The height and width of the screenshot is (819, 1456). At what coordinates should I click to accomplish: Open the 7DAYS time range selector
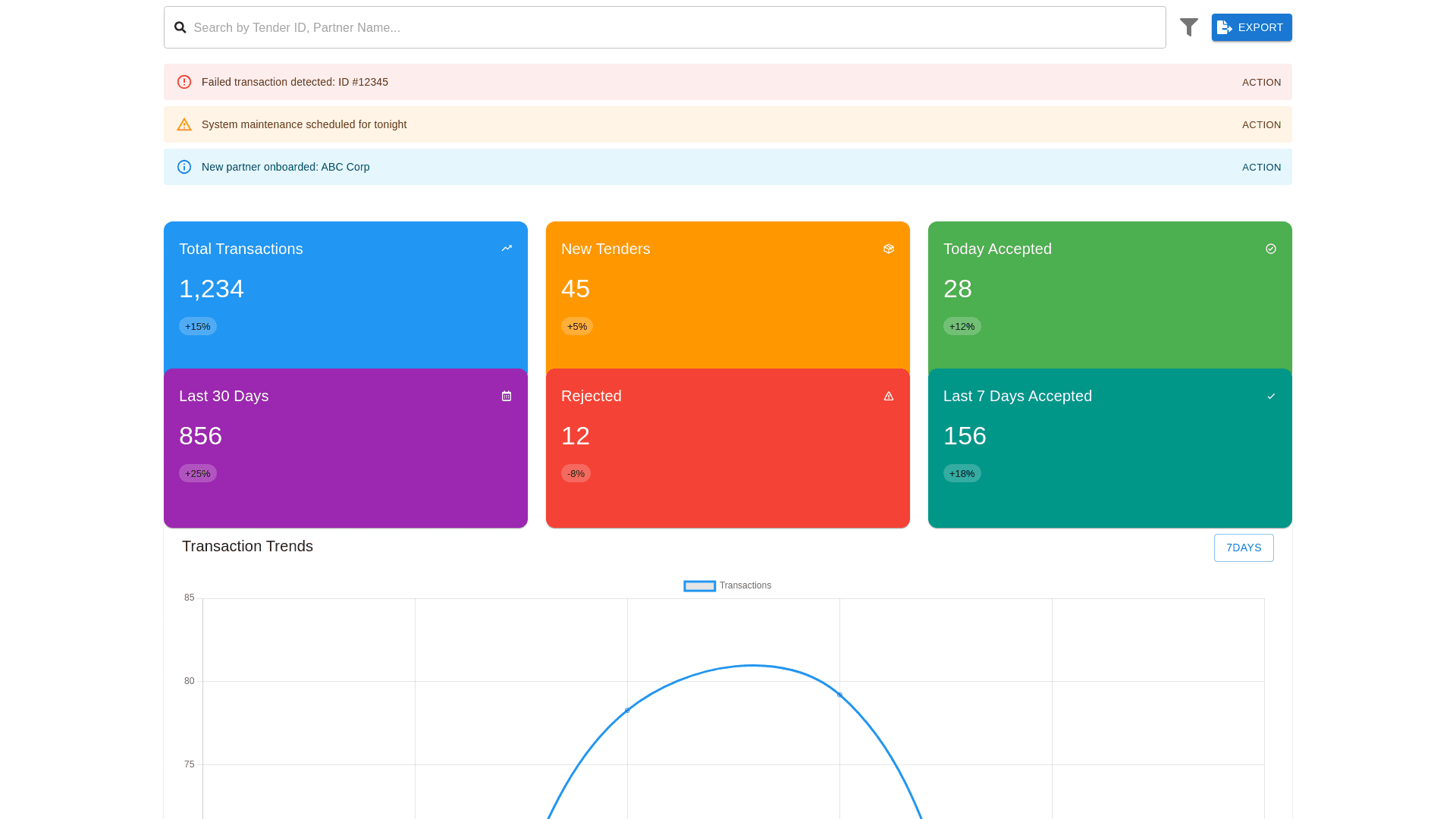(x=1244, y=548)
